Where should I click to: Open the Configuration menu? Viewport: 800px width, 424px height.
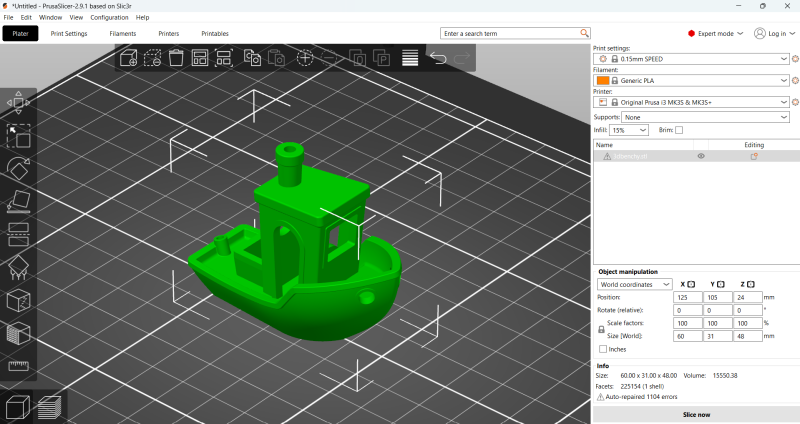(109, 17)
